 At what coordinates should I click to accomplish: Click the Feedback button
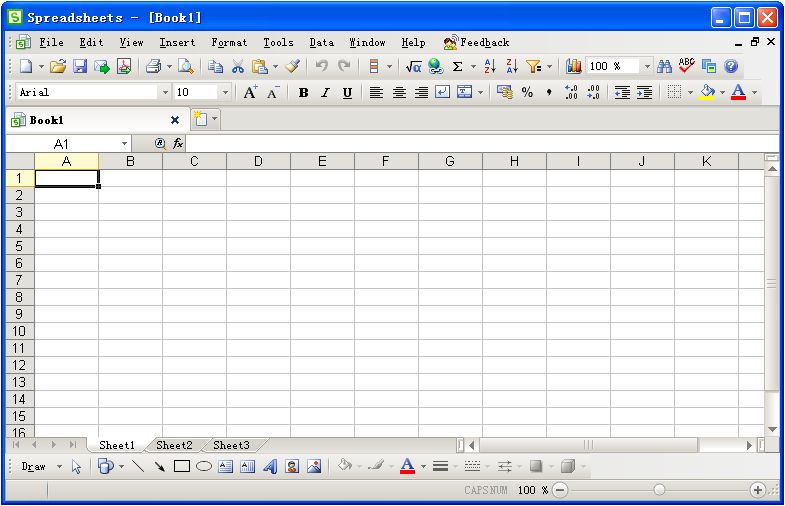(x=476, y=43)
